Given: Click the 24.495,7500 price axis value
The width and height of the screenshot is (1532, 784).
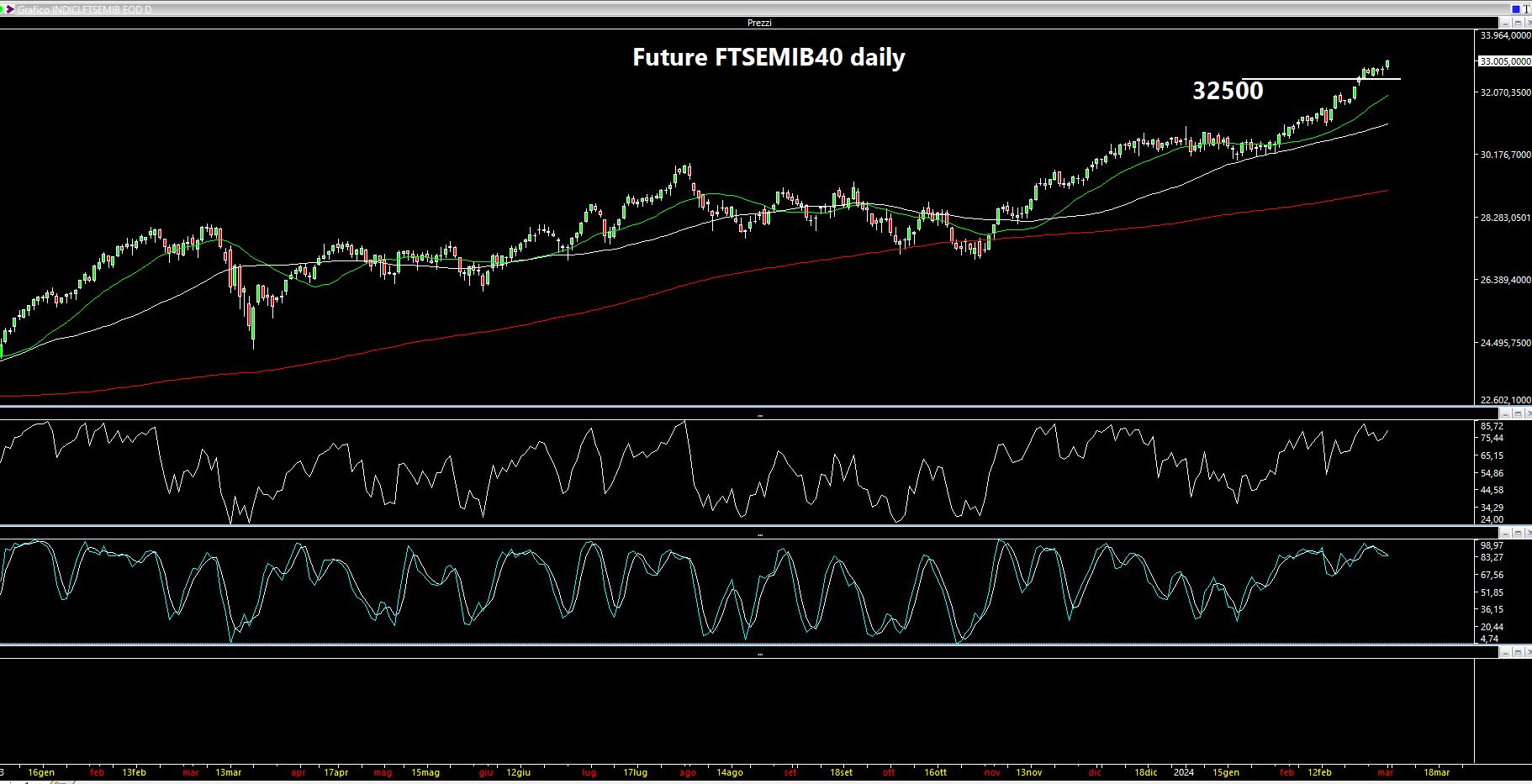Looking at the screenshot, I should click(x=1505, y=343).
